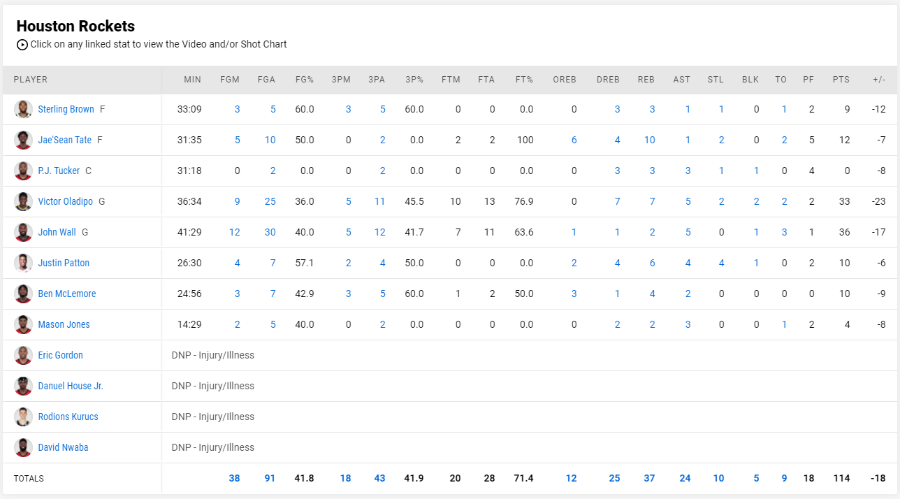The image size is (900, 499).
Task: View Ben McLemore's 3 offensive rebounds
Action: pos(574,293)
